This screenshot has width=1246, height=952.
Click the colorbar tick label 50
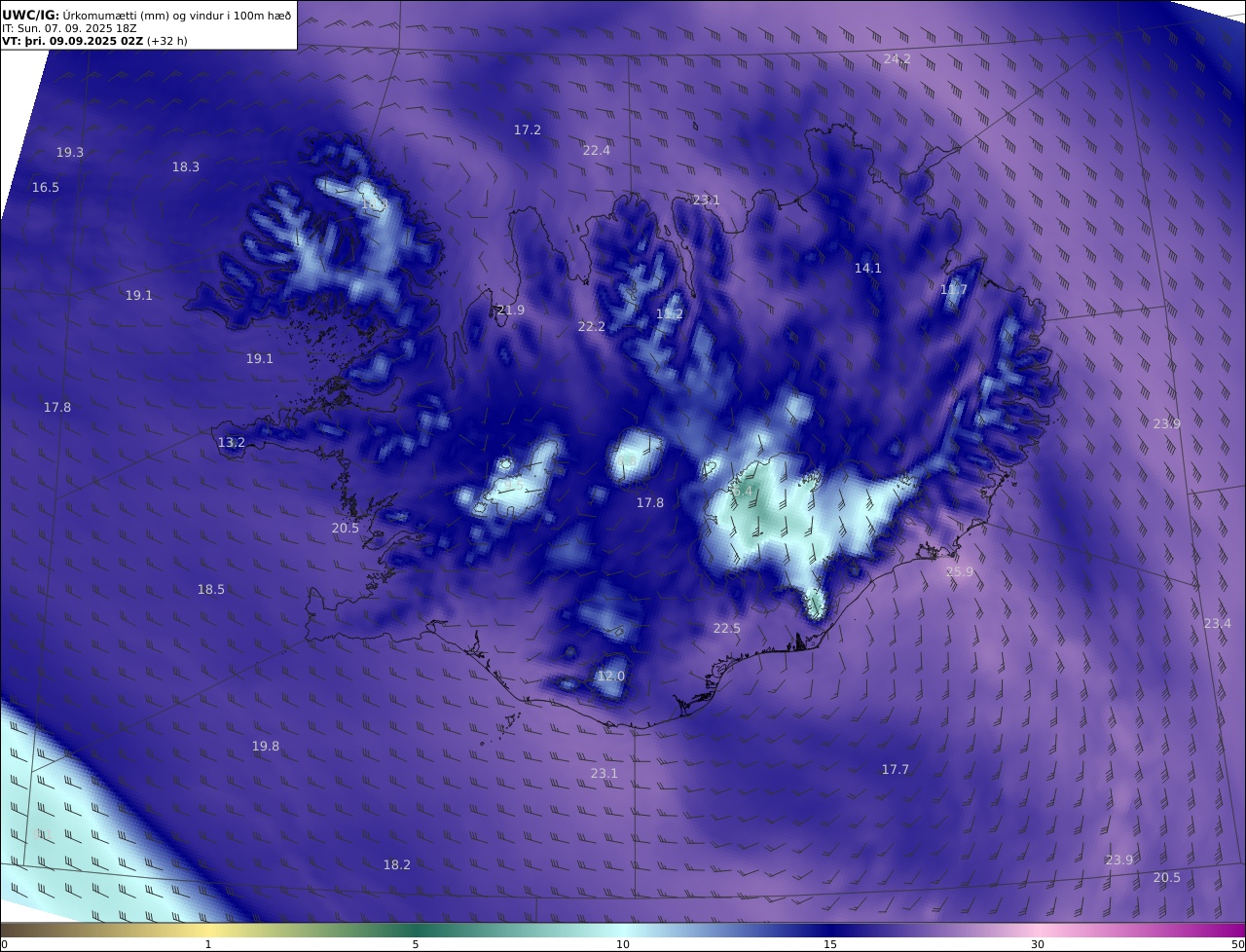1237,944
